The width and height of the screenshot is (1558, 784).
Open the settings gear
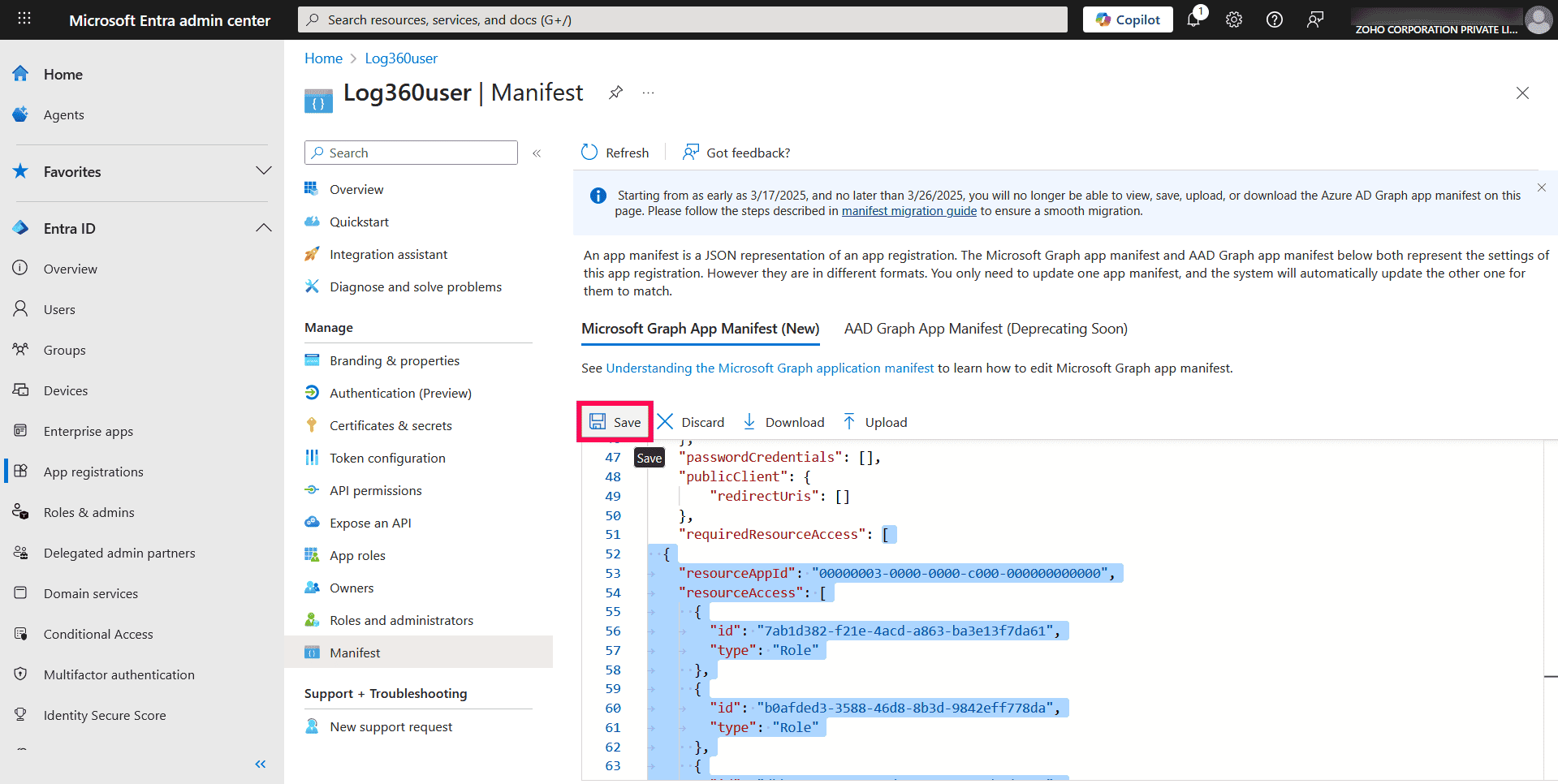tap(1234, 19)
